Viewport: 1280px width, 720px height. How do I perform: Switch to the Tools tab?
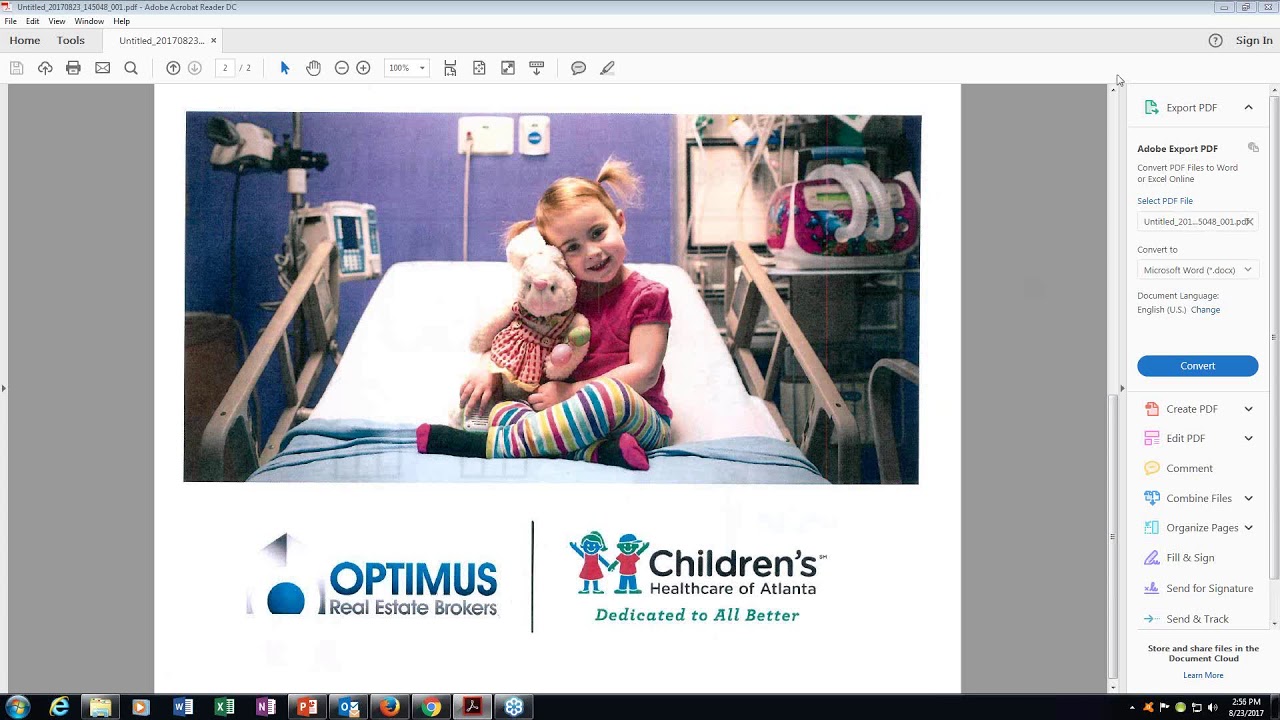click(71, 41)
